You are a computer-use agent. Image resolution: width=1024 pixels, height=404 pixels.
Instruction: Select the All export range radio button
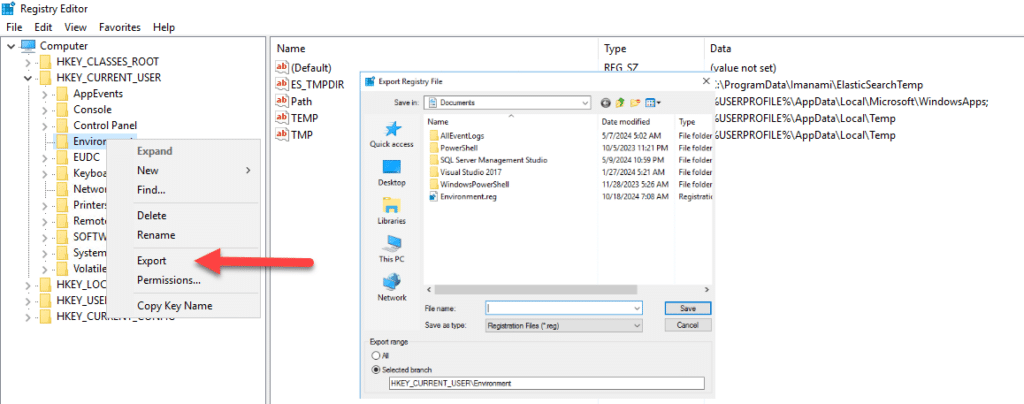[x=375, y=356]
